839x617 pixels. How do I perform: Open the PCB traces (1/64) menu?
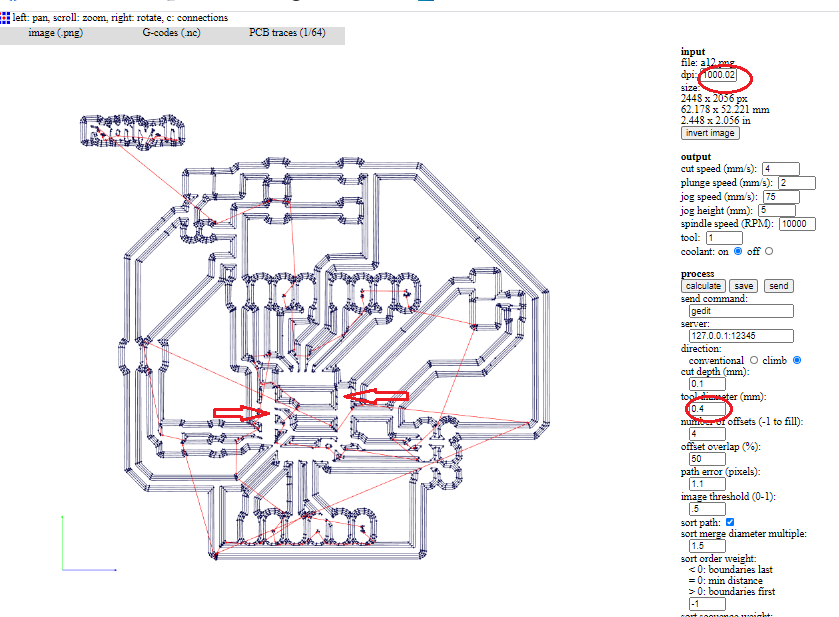click(x=287, y=33)
